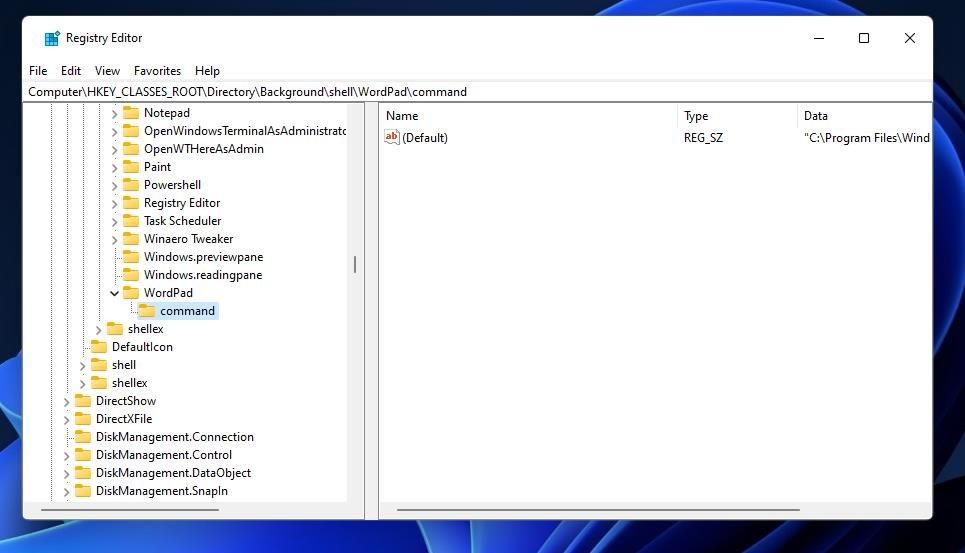
Task: Click the DirectShow folder icon
Action: (82, 400)
